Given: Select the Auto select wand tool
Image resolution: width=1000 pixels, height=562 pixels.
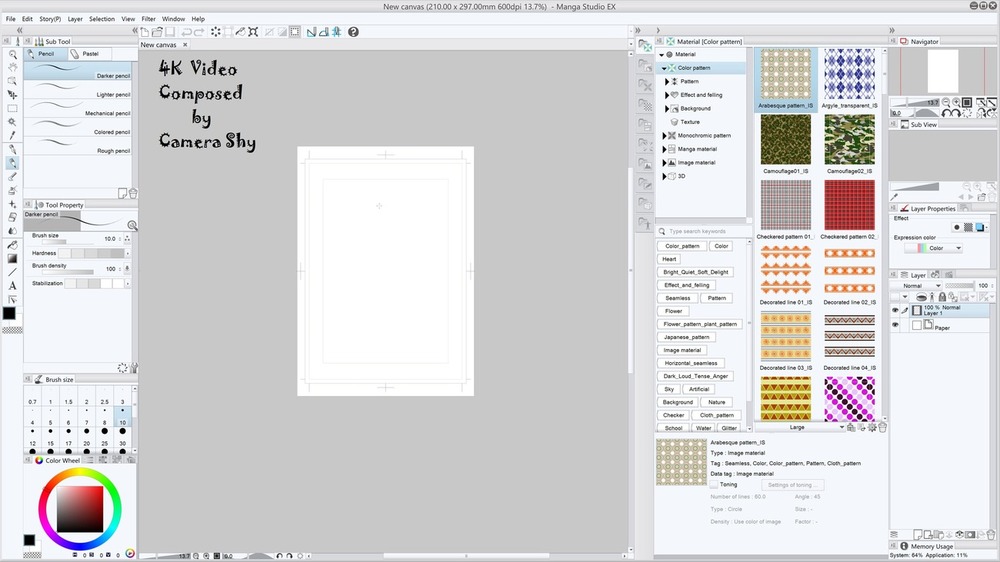Looking at the screenshot, I should [12, 121].
